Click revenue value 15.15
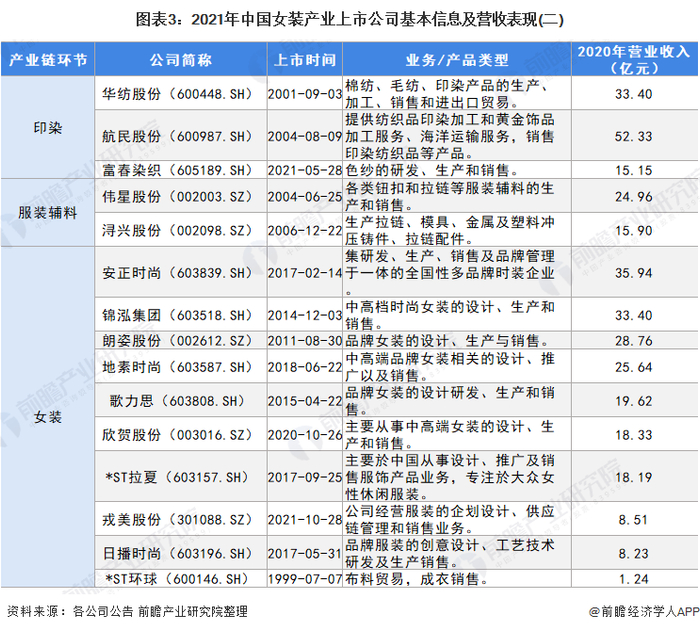Image resolution: width=700 pixels, height=631 pixels. 633,170
